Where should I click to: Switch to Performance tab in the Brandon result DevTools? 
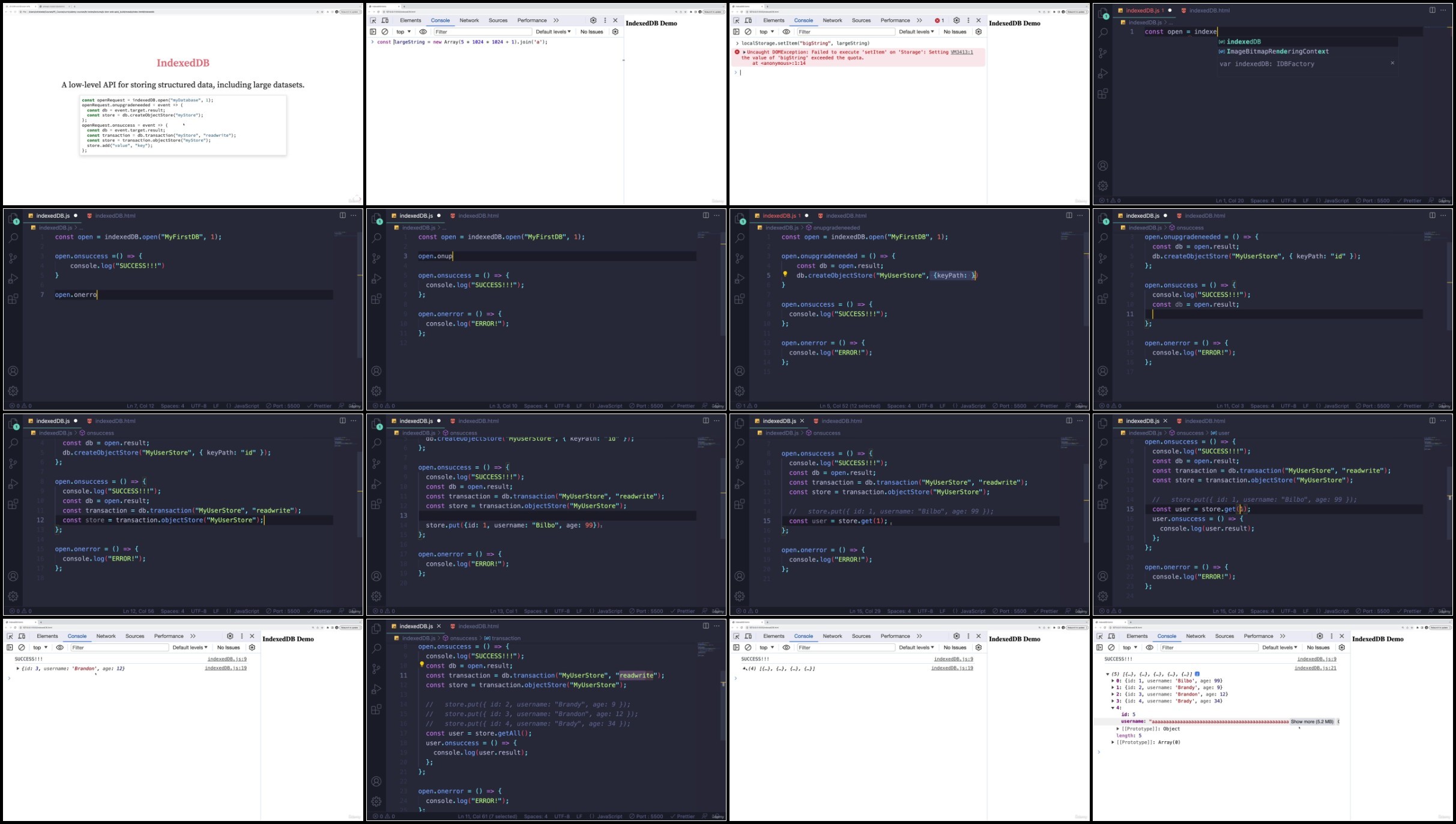point(169,636)
